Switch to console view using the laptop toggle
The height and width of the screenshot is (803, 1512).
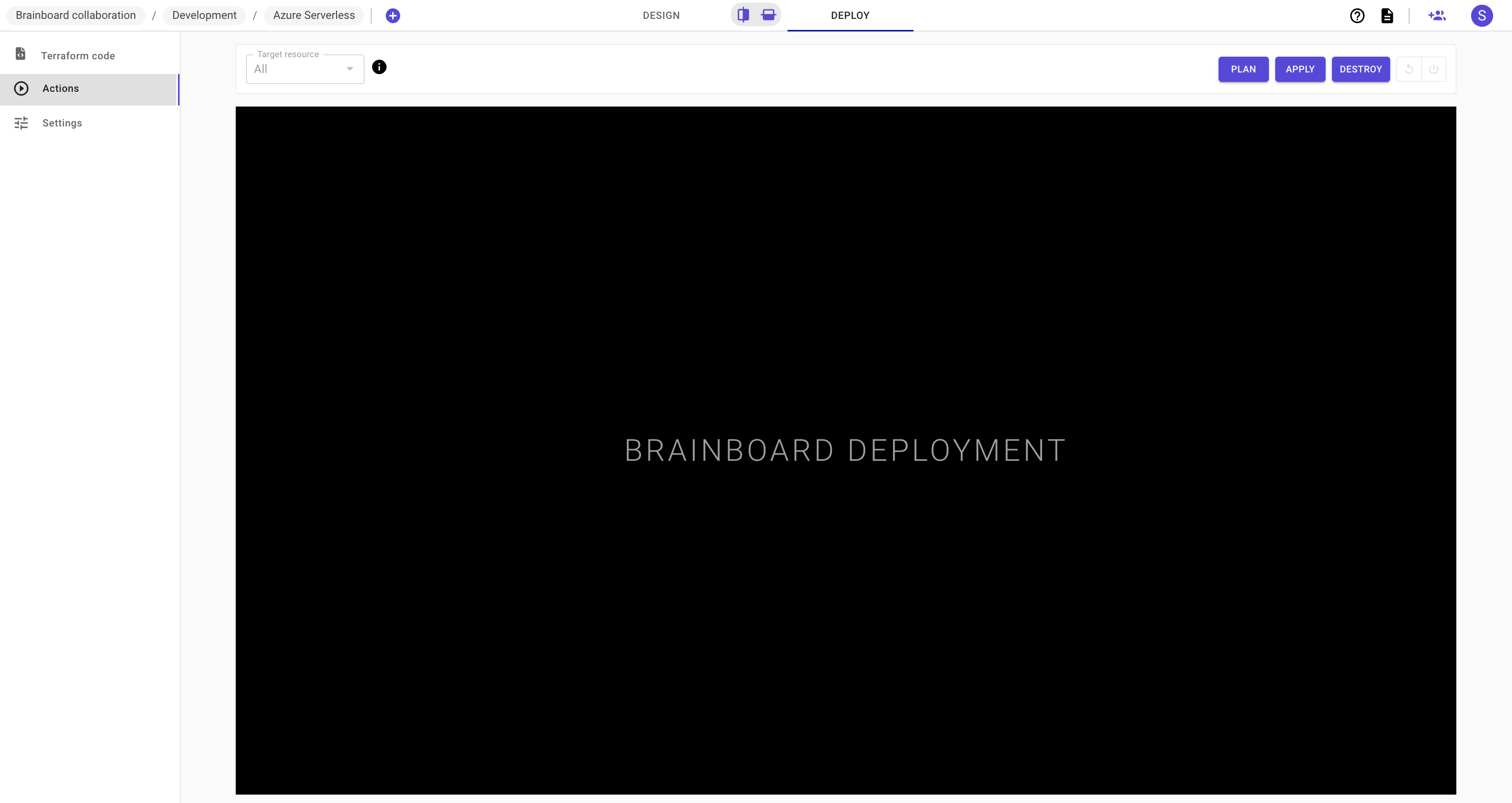point(768,14)
